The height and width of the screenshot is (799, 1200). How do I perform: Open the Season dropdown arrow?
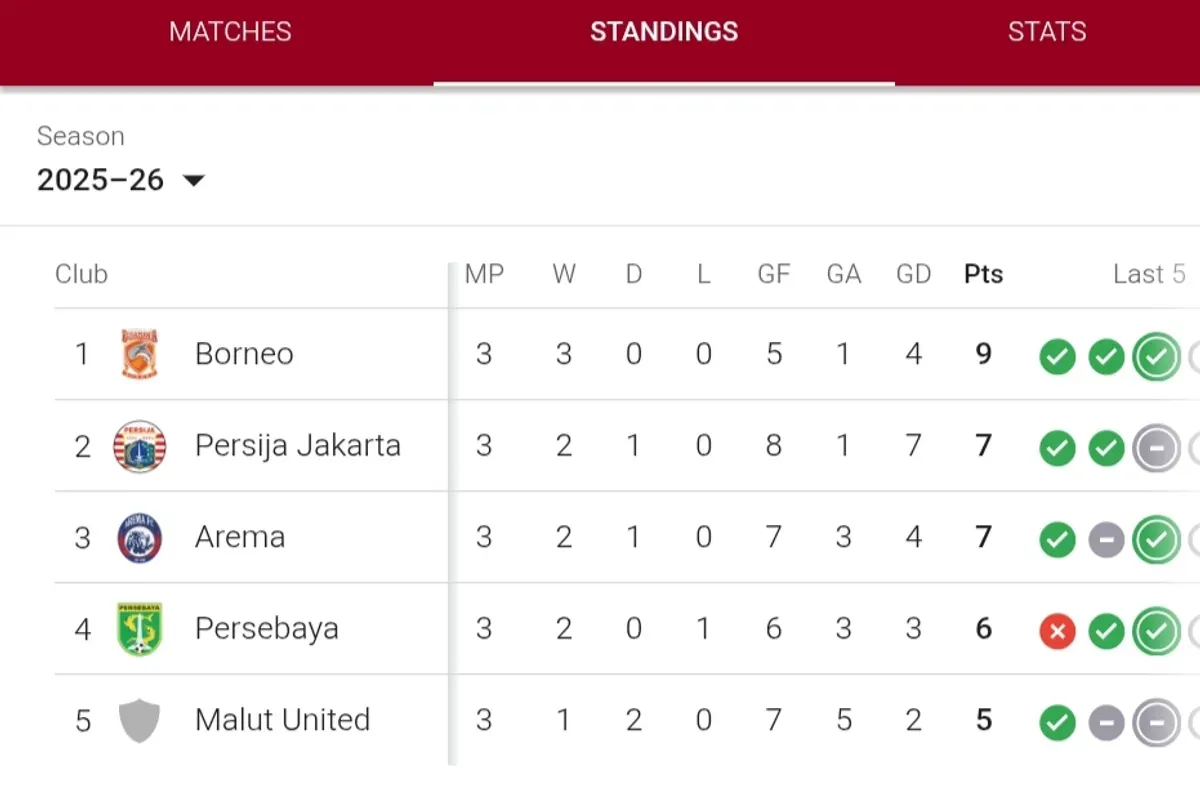tap(194, 181)
